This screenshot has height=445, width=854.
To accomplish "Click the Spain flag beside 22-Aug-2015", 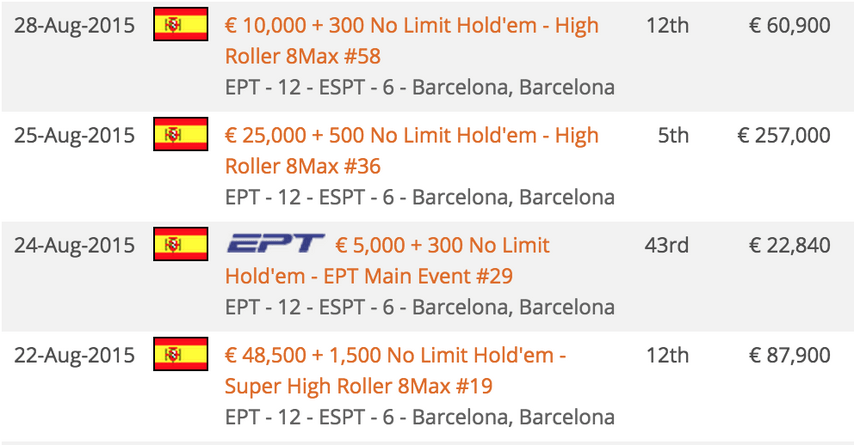I will [180, 354].
